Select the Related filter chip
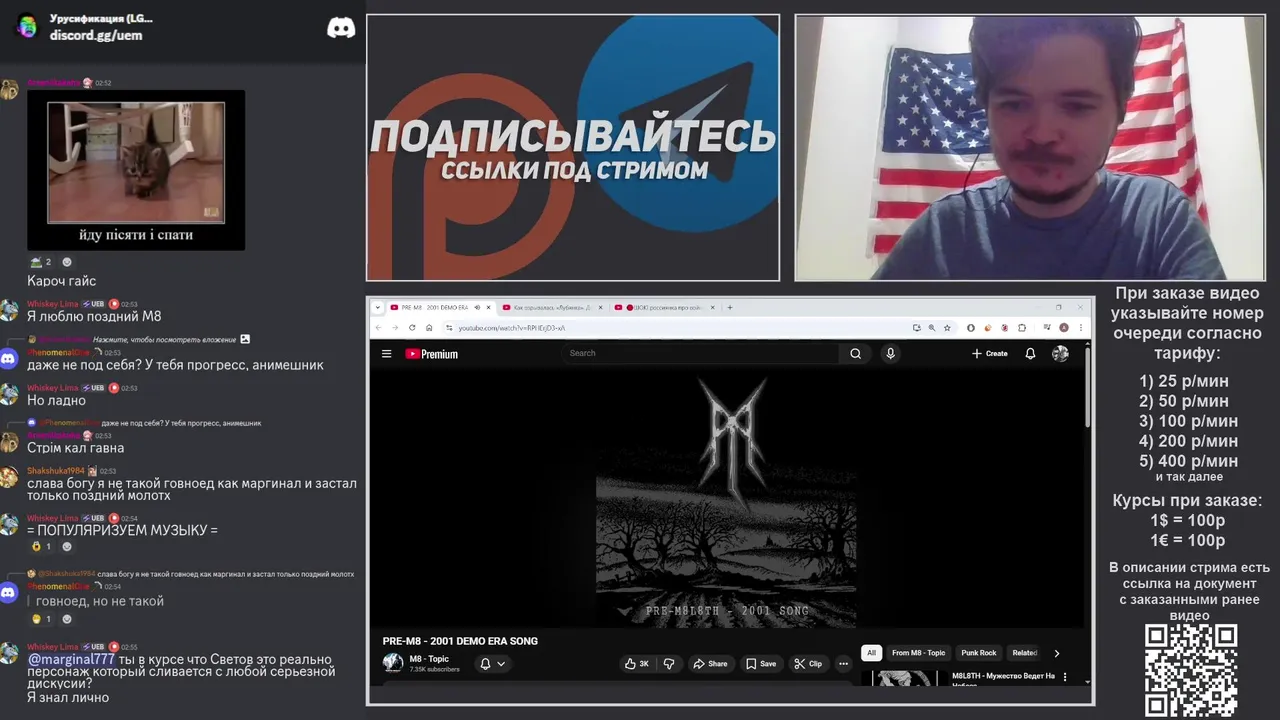Screen dimensions: 1280x720 coord(1024,653)
